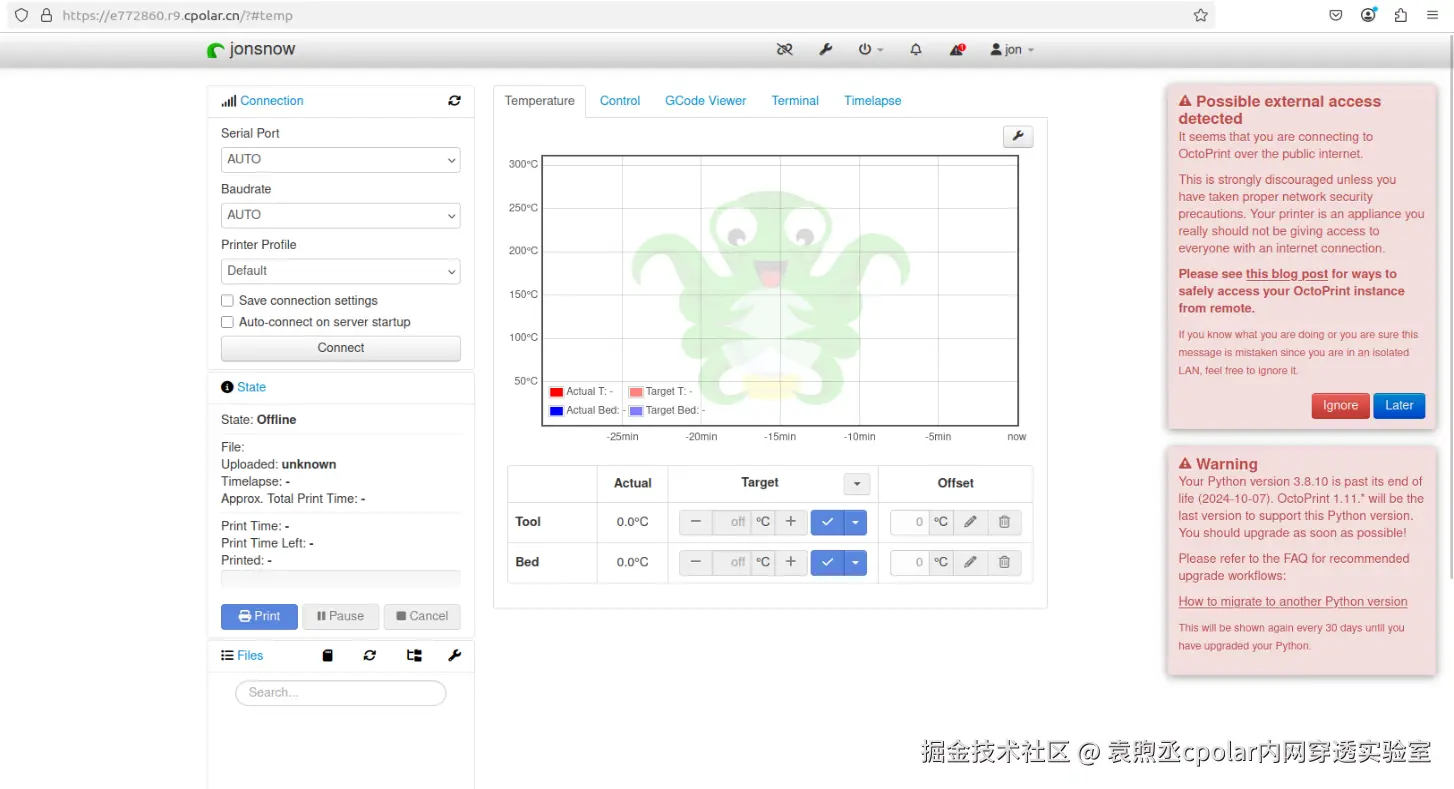Confirm Tool target temperature checkmark
This screenshot has width=1454, height=789.
(827, 522)
